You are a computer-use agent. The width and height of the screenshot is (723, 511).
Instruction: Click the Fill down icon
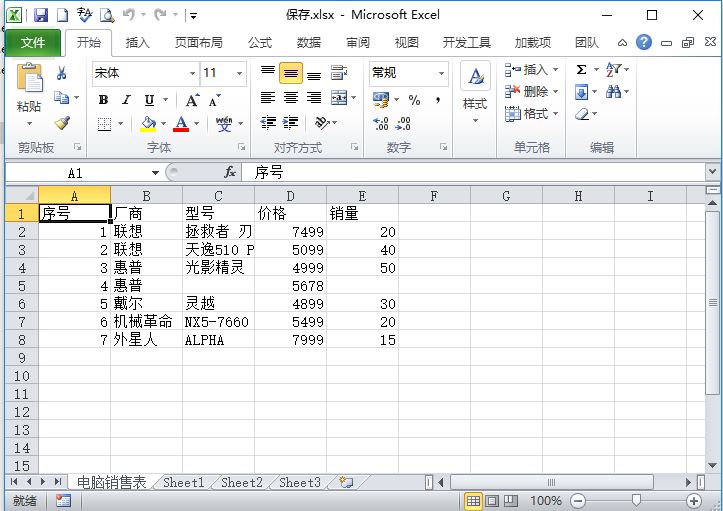pyautogui.click(x=581, y=92)
